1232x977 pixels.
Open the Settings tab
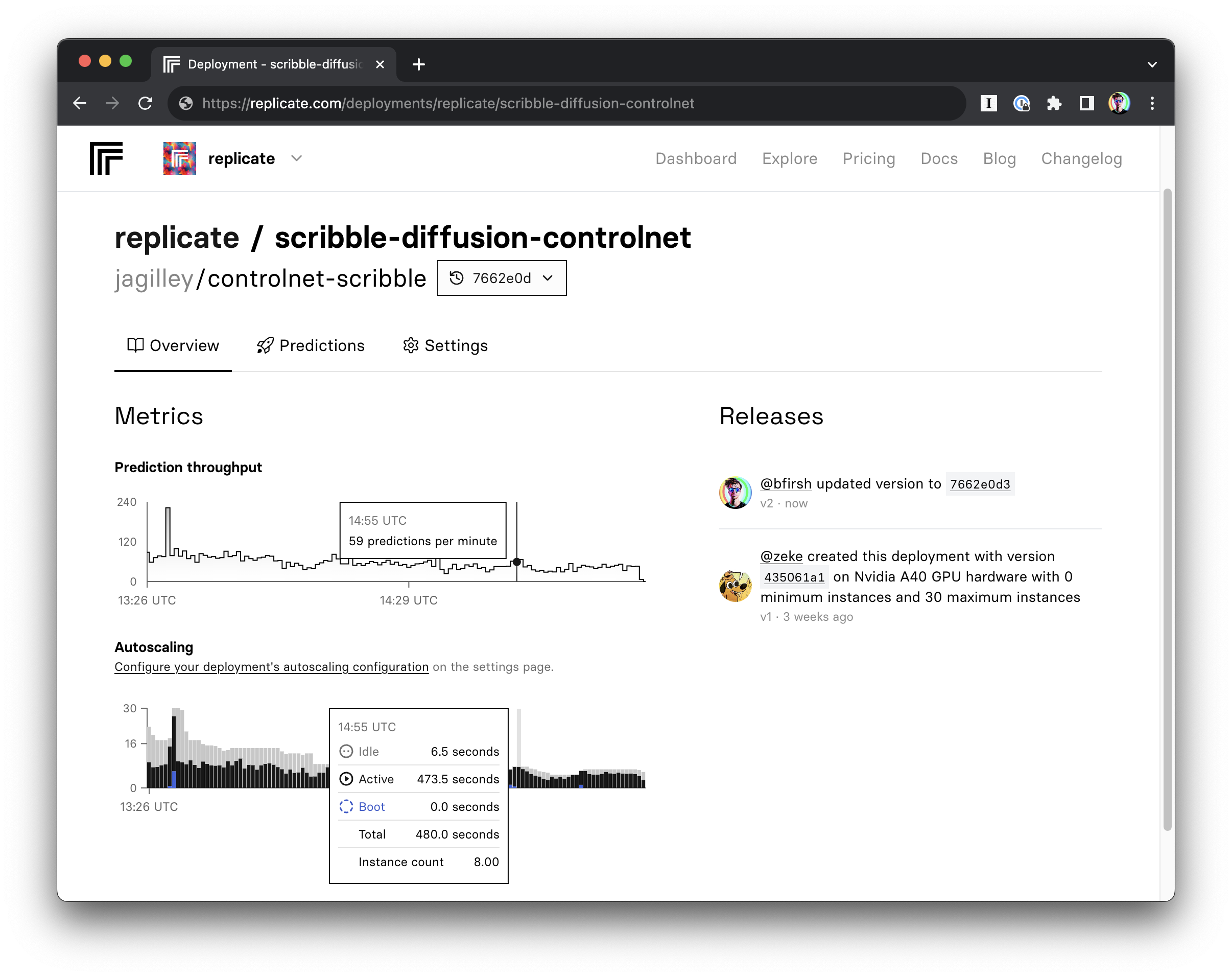coord(445,345)
